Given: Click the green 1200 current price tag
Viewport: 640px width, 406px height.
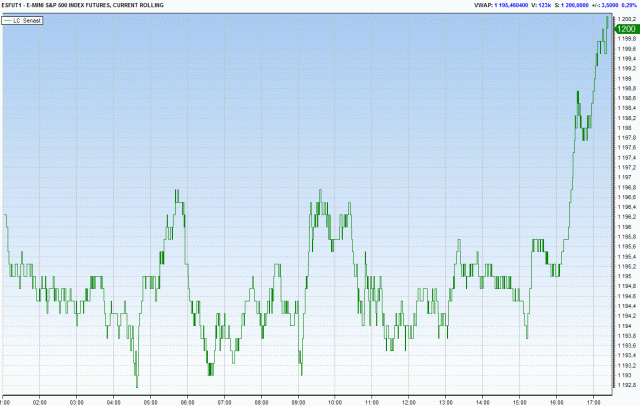Looking at the screenshot, I should click(624, 29).
